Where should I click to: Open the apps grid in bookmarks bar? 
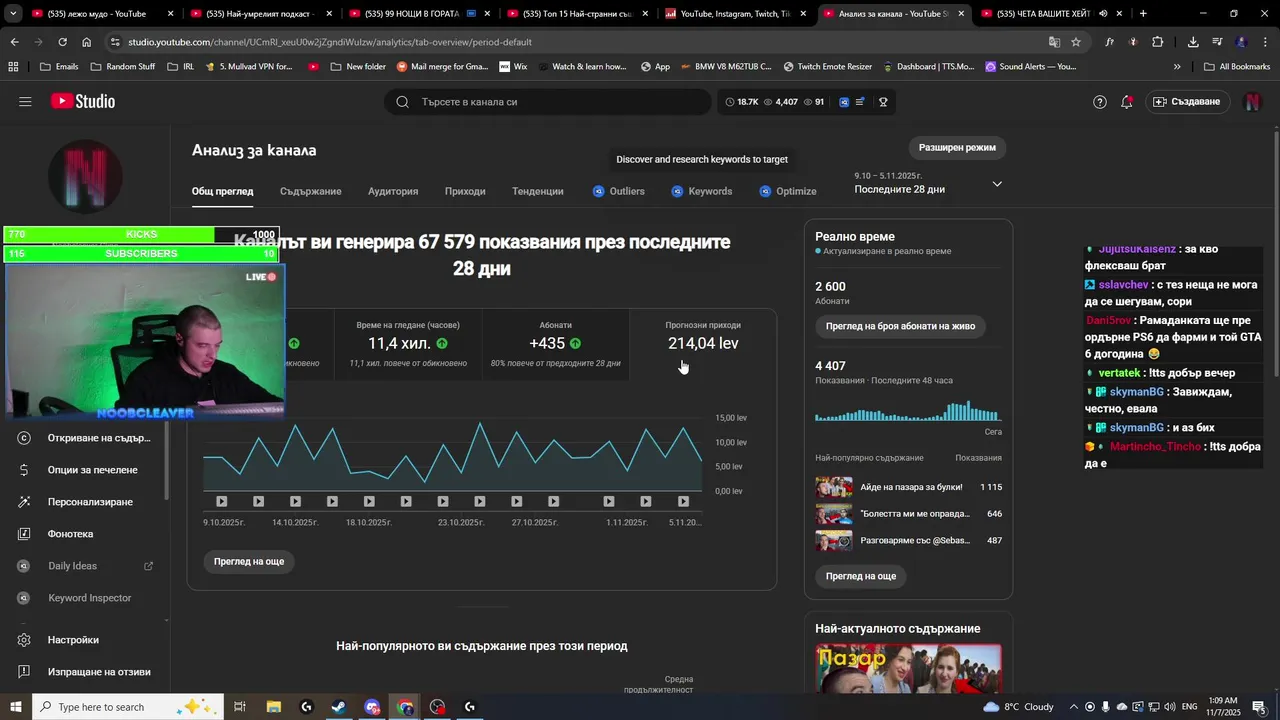[x=13, y=67]
